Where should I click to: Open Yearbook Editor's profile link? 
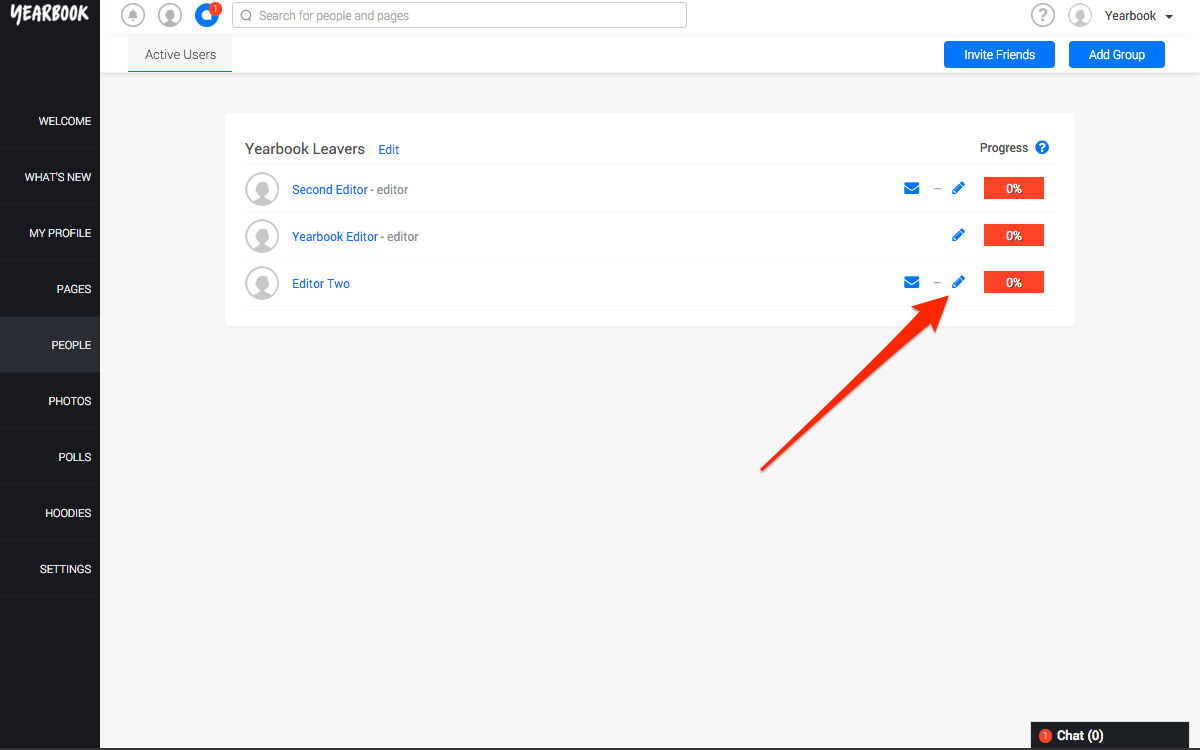coord(335,237)
